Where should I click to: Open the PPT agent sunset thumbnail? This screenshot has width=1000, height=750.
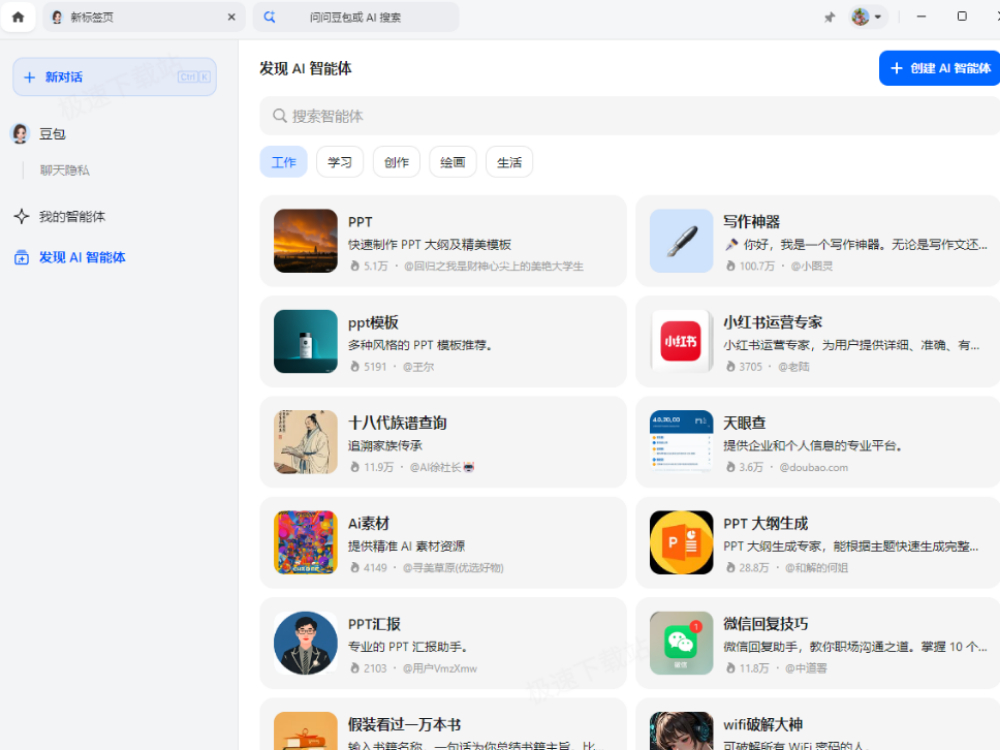305,241
